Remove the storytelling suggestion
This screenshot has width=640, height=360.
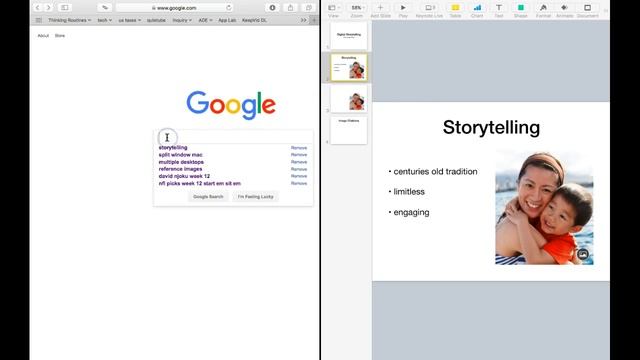[299, 148]
